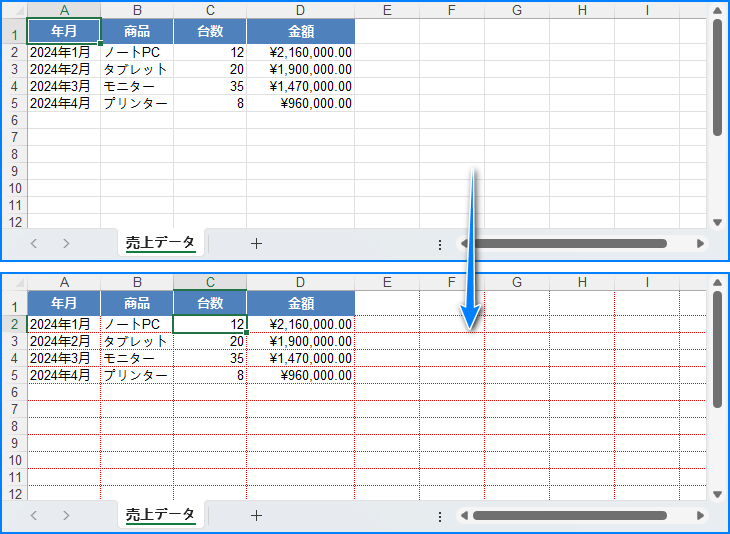Click scroll up arrow in bottom window
The height and width of the screenshot is (534, 730).
pos(717,283)
